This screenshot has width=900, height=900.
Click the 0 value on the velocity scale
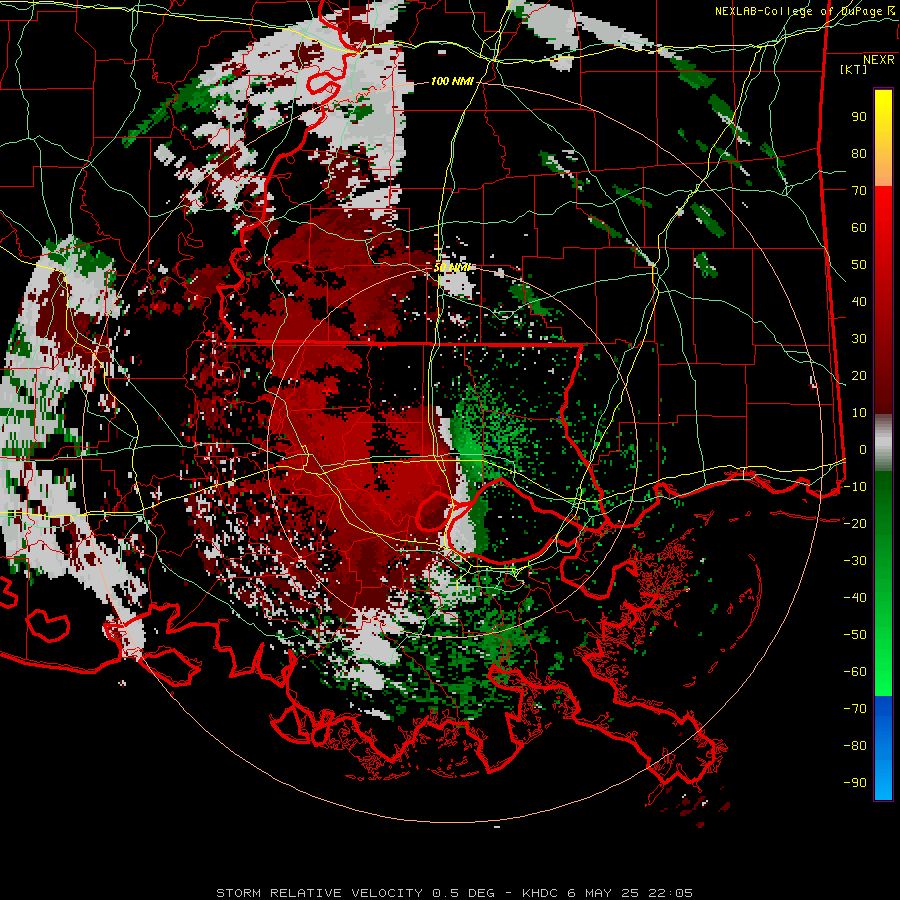point(862,450)
